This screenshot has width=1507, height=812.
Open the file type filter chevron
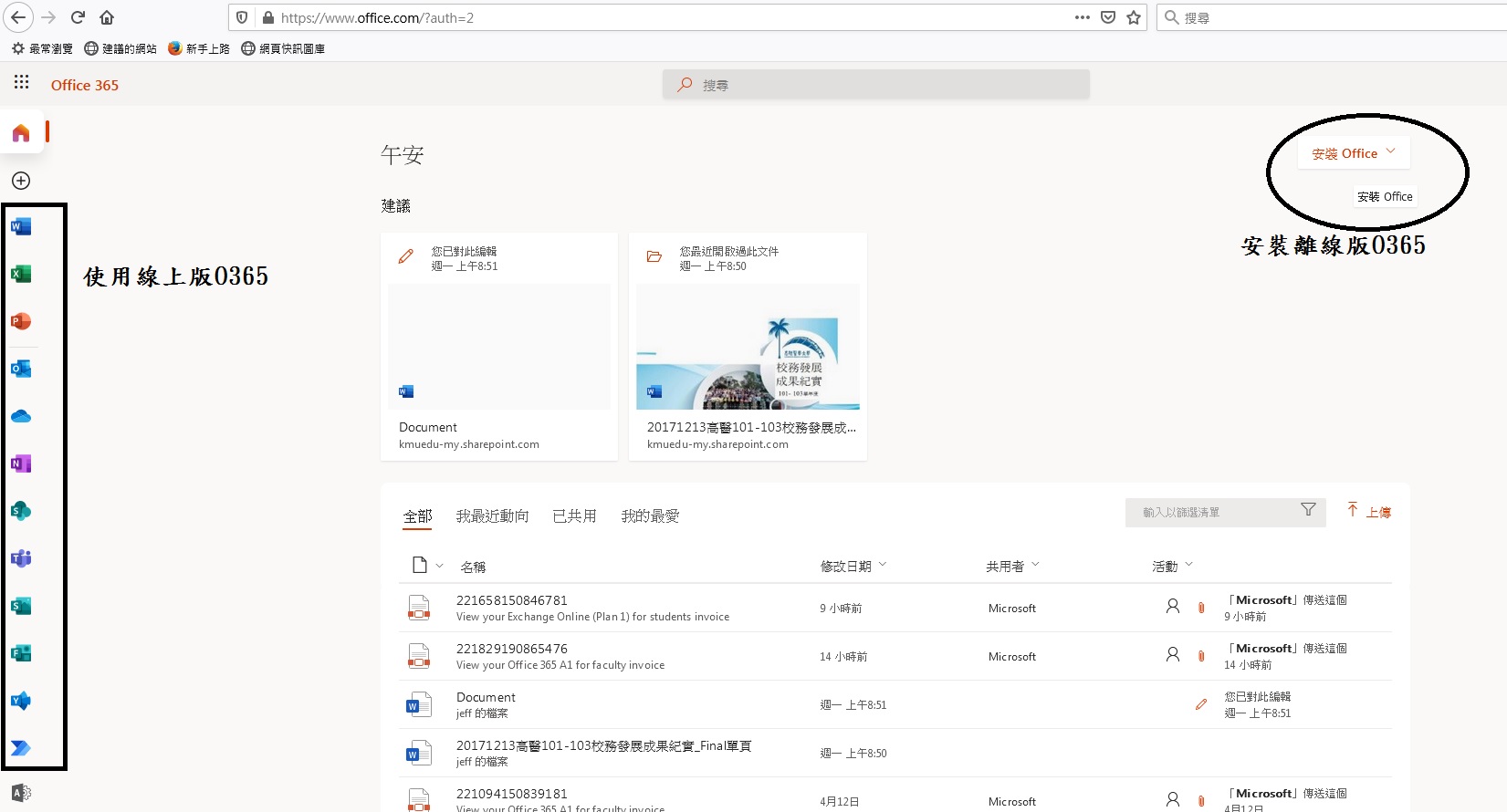click(439, 566)
